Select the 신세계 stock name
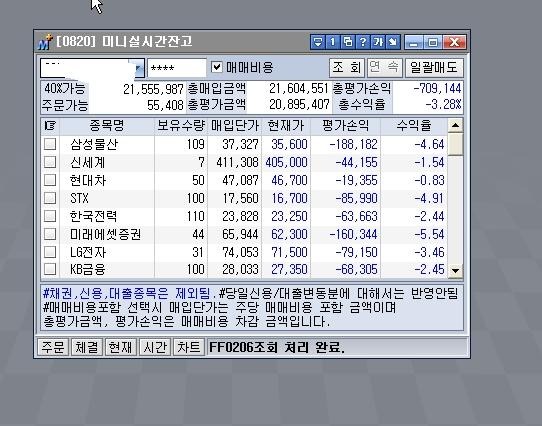The image size is (542, 426). pyautogui.click(x=87, y=162)
